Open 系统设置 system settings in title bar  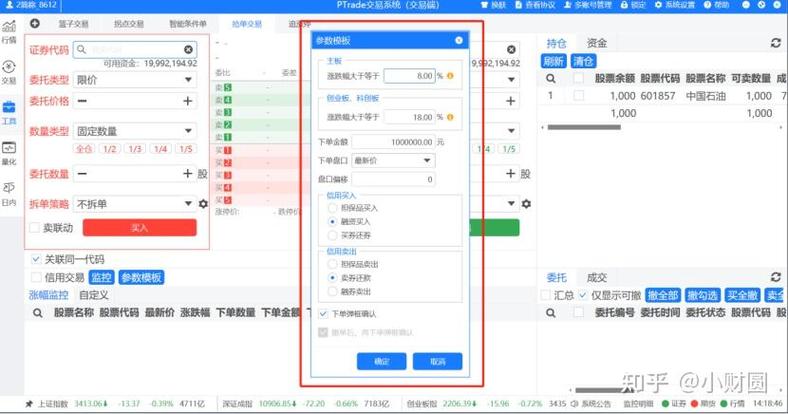point(674,5)
